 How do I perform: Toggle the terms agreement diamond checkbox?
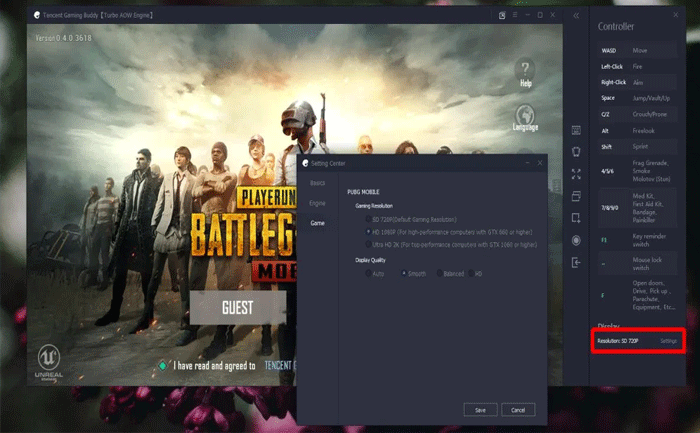162,366
